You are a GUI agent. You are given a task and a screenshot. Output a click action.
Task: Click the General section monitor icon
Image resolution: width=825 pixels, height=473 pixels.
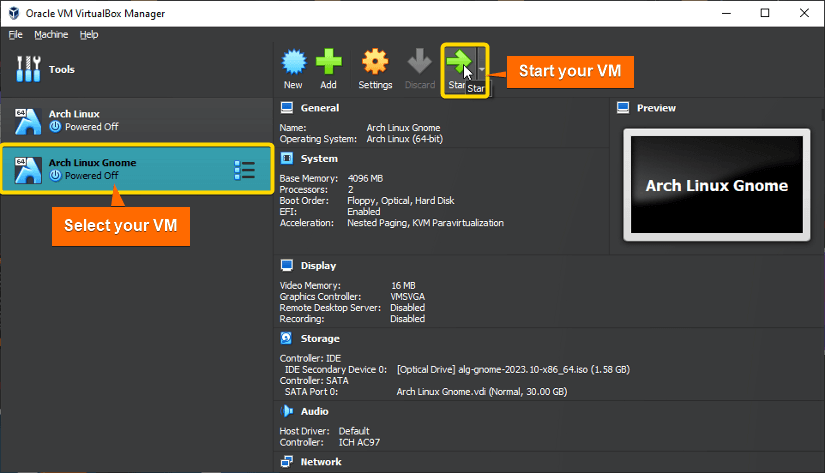pyautogui.click(x=287, y=108)
